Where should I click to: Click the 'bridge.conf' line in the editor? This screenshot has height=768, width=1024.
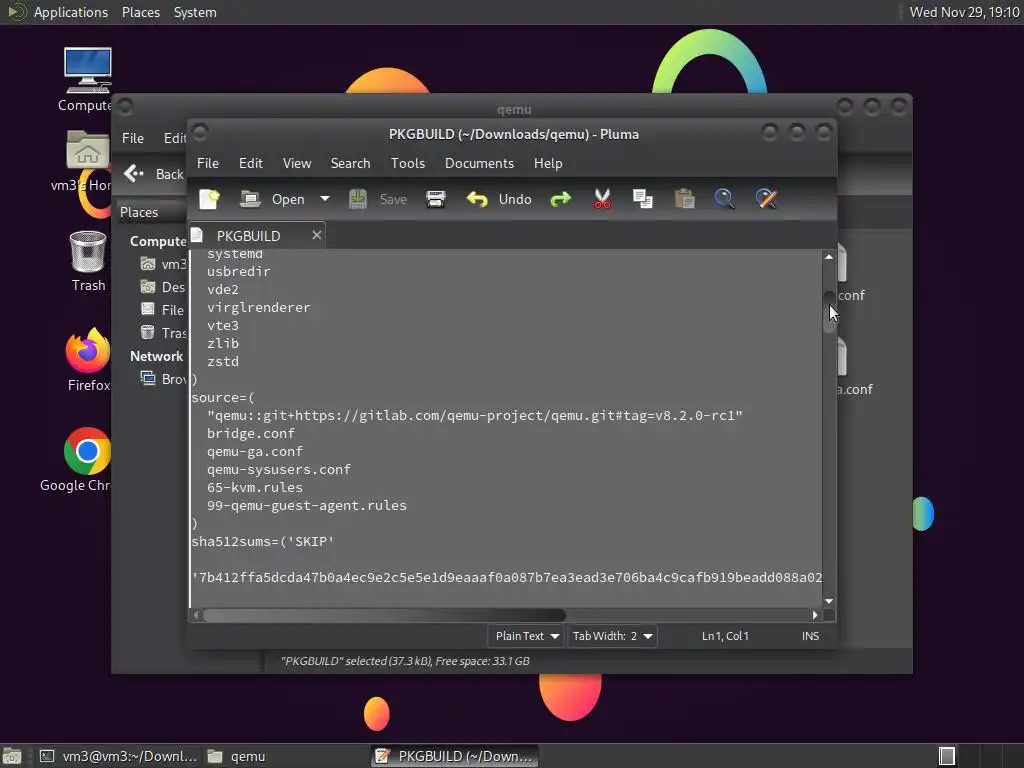point(251,434)
